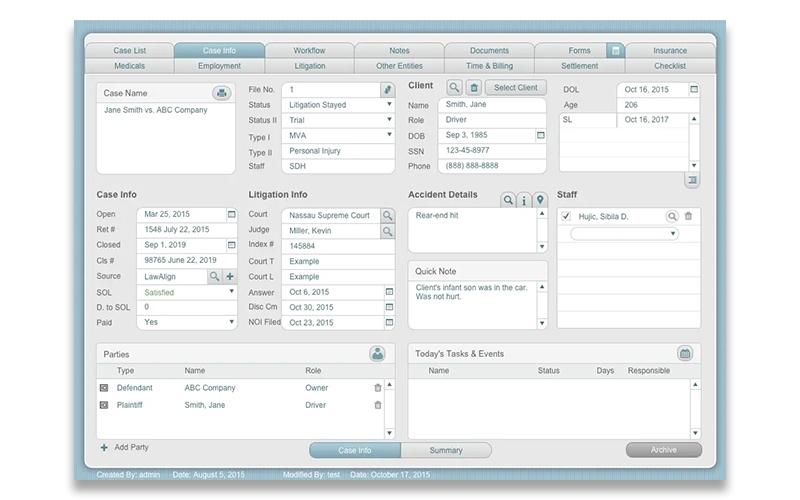This screenshot has height=500, width=800.
Task: Delete ABC Company party with trash icon
Action: [378, 388]
